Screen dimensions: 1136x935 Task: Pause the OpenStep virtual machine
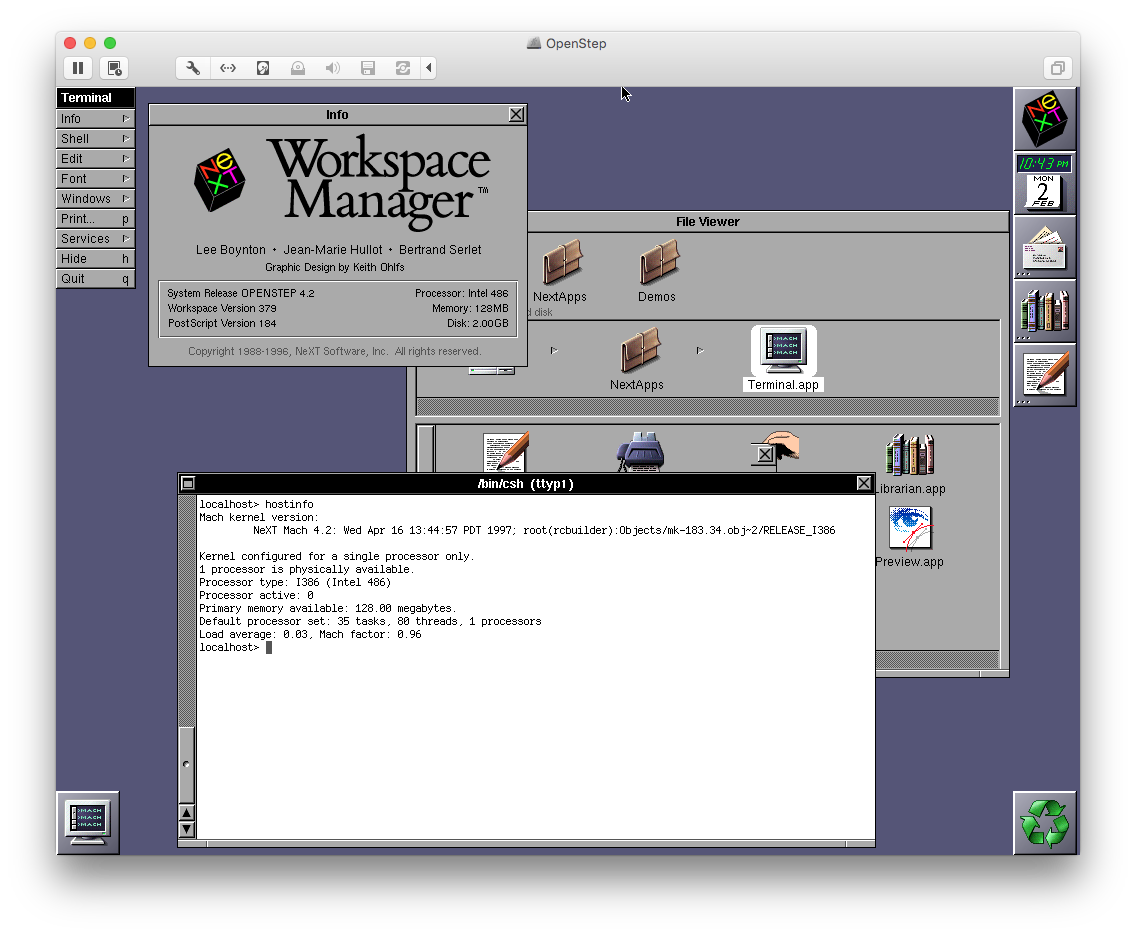coord(78,68)
